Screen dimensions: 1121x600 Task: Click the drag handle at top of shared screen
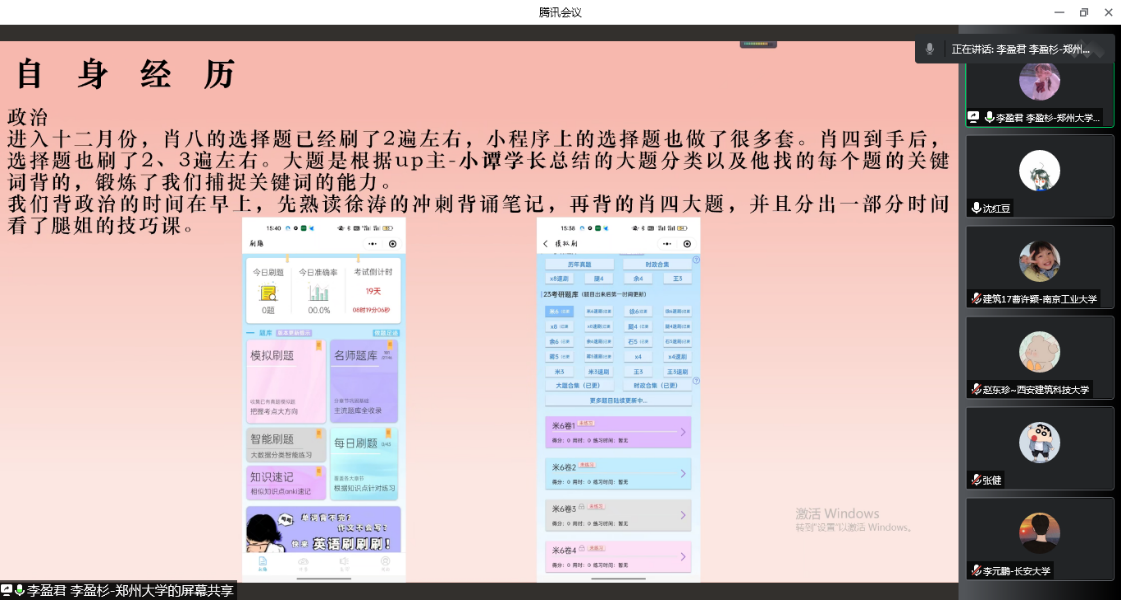point(758,44)
